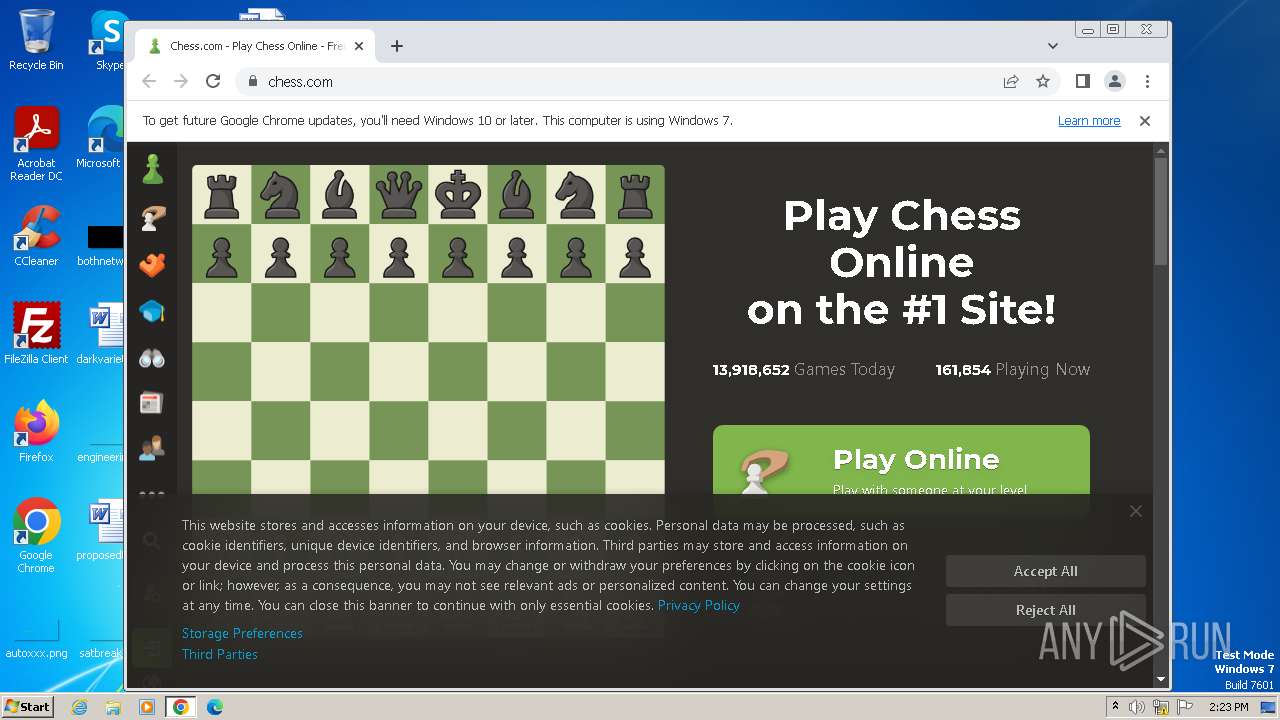This screenshot has height=720, width=1280.
Task: Click the 13,918,652 Games Today text
Action: pyautogui.click(x=803, y=370)
